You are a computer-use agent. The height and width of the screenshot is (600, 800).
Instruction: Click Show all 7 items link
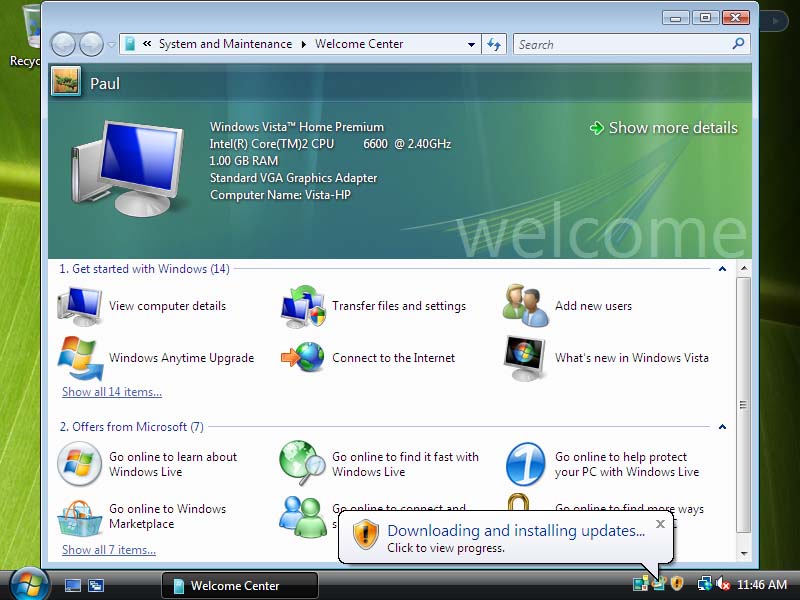109,550
